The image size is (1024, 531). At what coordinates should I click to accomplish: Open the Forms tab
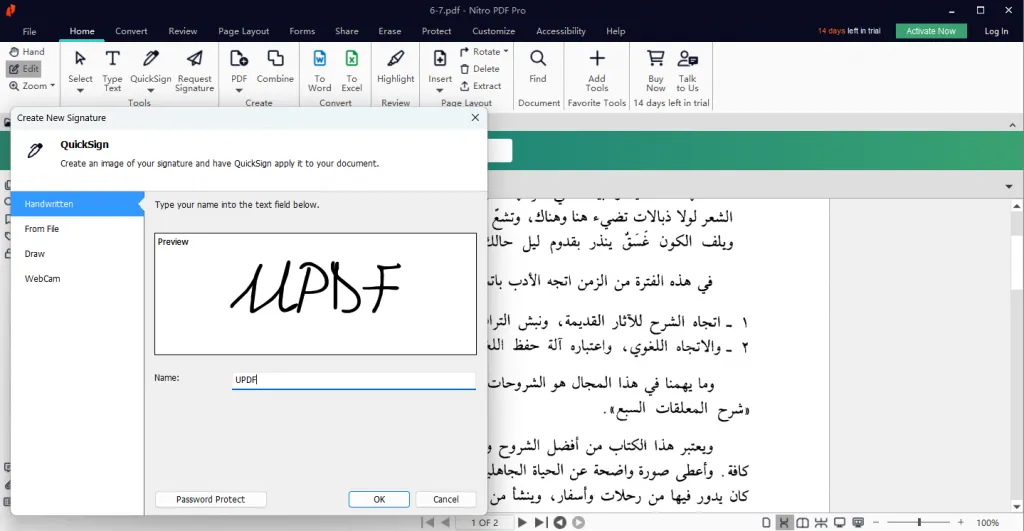tap(302, 31)
